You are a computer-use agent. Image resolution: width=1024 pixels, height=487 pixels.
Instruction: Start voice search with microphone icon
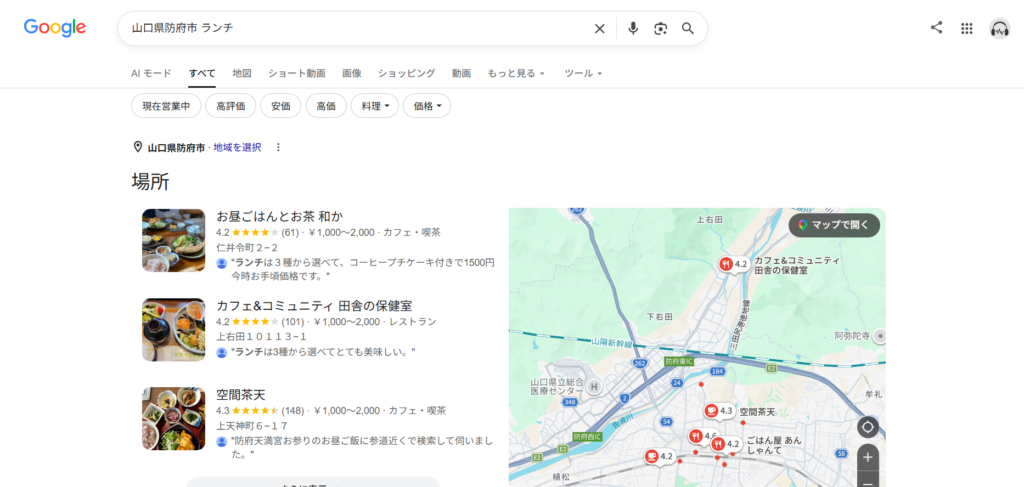click(x=633, y=29)
